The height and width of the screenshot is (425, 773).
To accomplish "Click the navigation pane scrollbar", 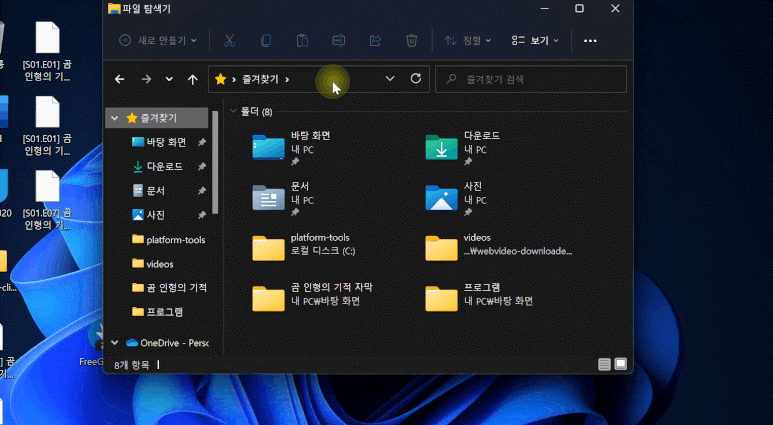I will point(215,163).
